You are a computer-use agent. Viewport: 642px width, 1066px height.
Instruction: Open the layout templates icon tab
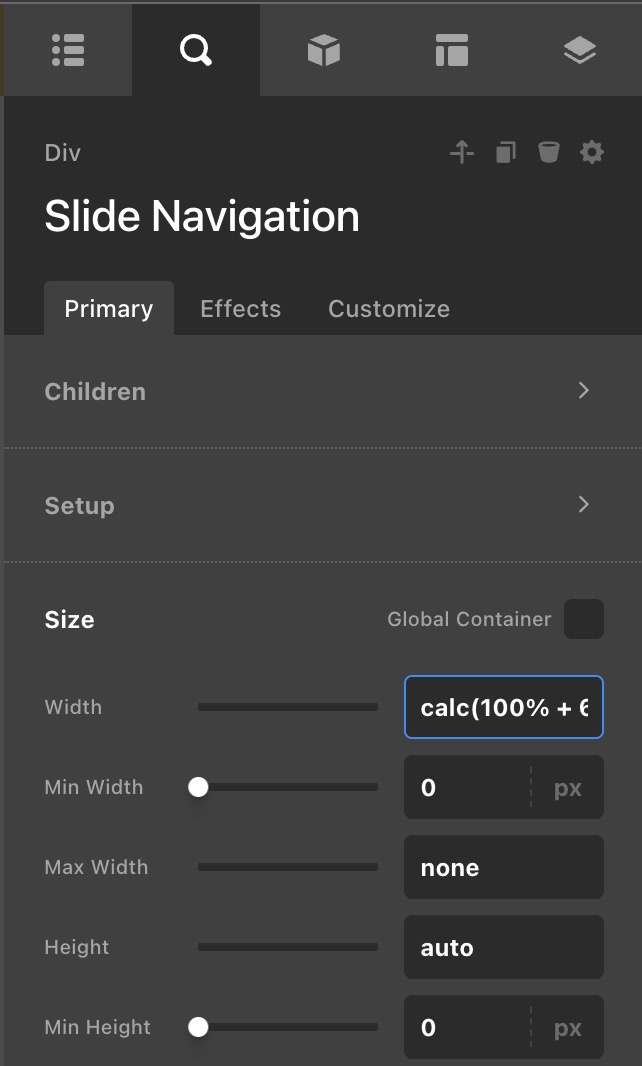(x=452, y=51)
